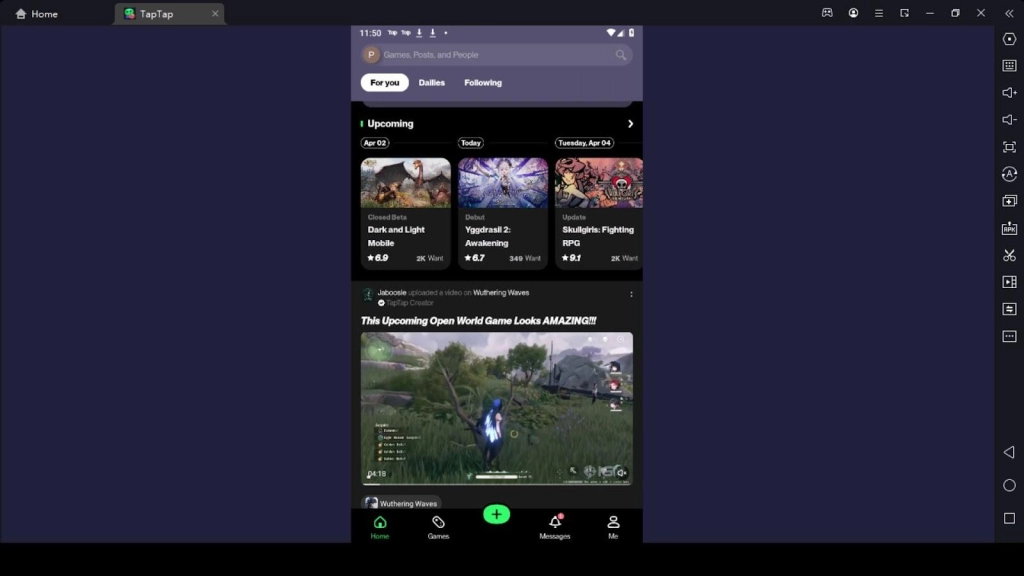
Task: Open the three-dot menu on Jaboosie's post
Action: 631,294
